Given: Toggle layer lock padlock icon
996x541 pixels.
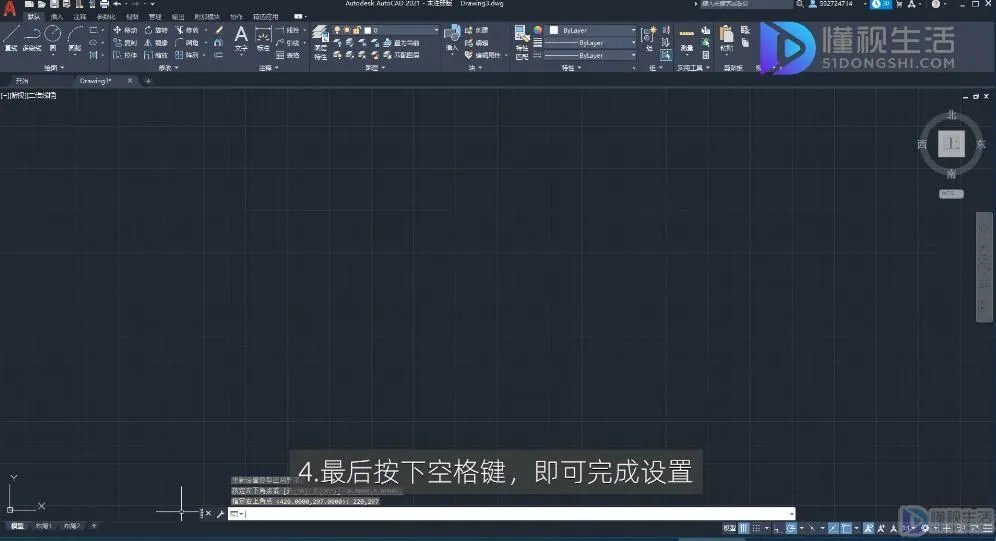Looking at the screenshot, I should (356, 30).
